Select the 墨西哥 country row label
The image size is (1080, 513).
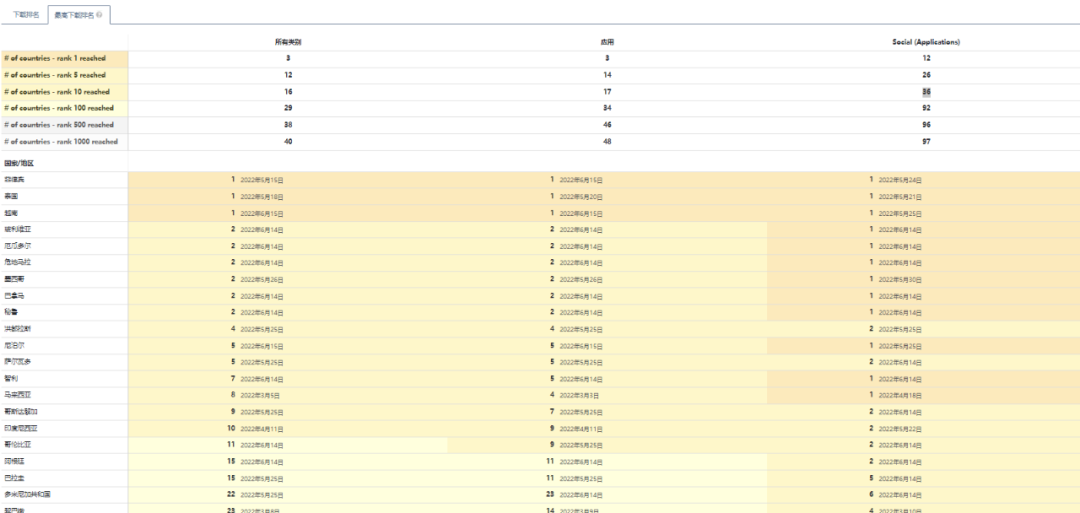[x=15, y=279]
